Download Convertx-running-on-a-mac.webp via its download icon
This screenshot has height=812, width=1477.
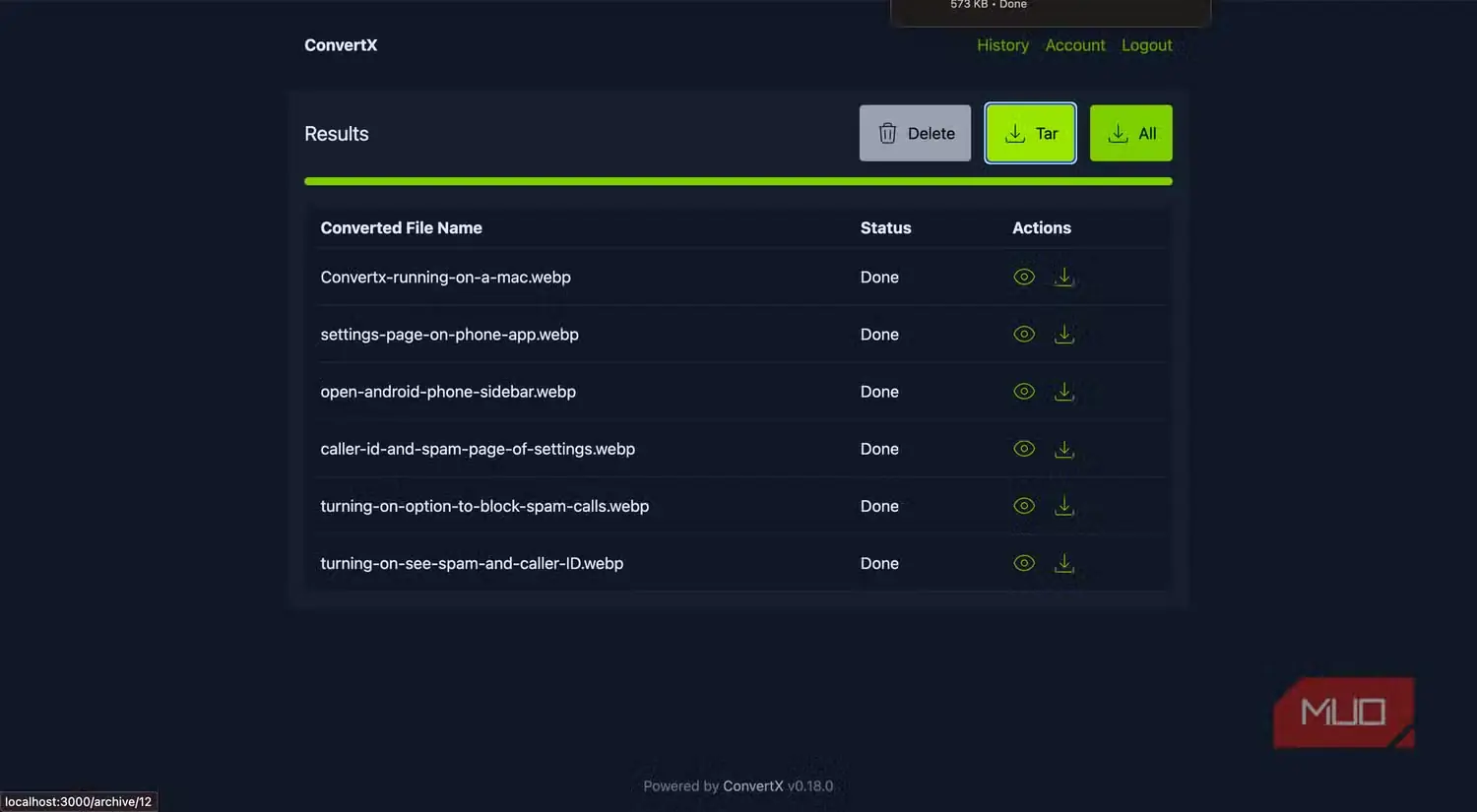[x=1063, y=278]
